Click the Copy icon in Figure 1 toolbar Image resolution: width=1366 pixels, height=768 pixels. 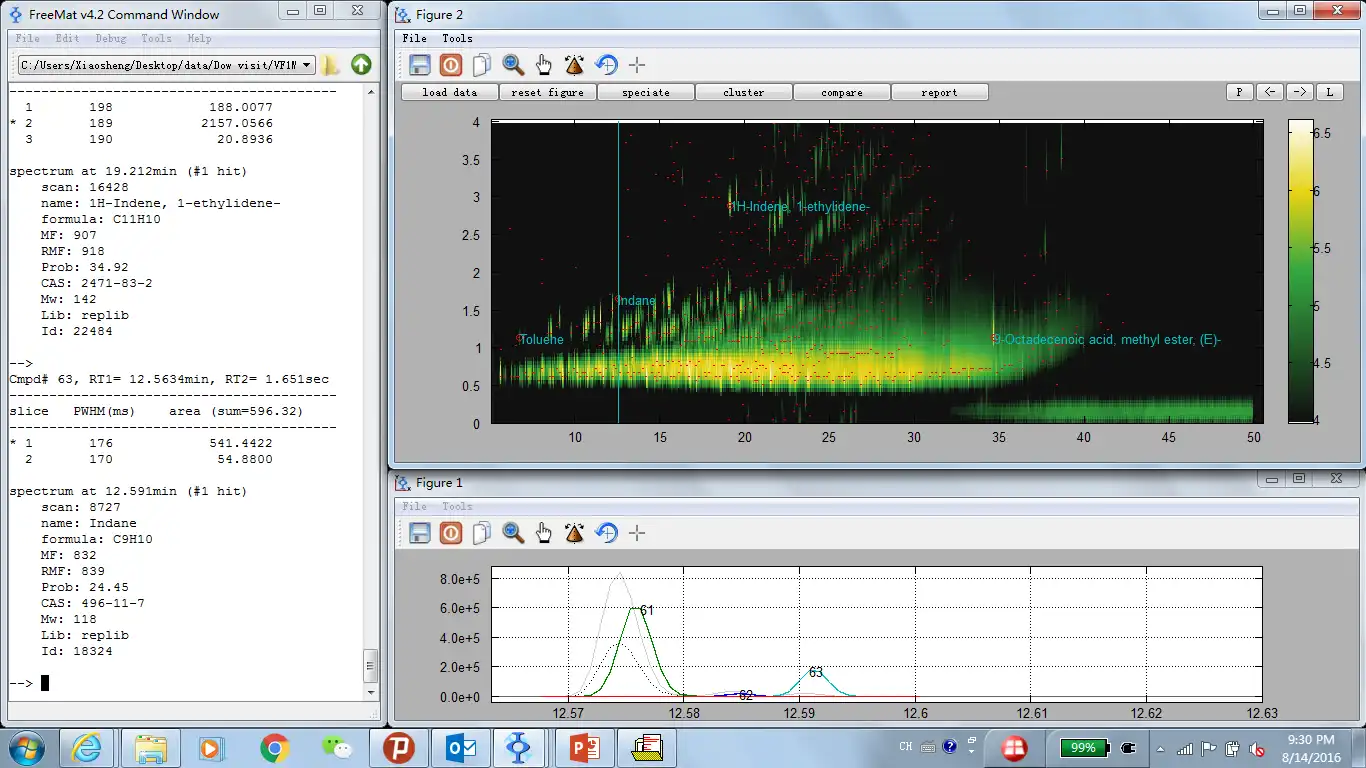click(x=482, y=533)
